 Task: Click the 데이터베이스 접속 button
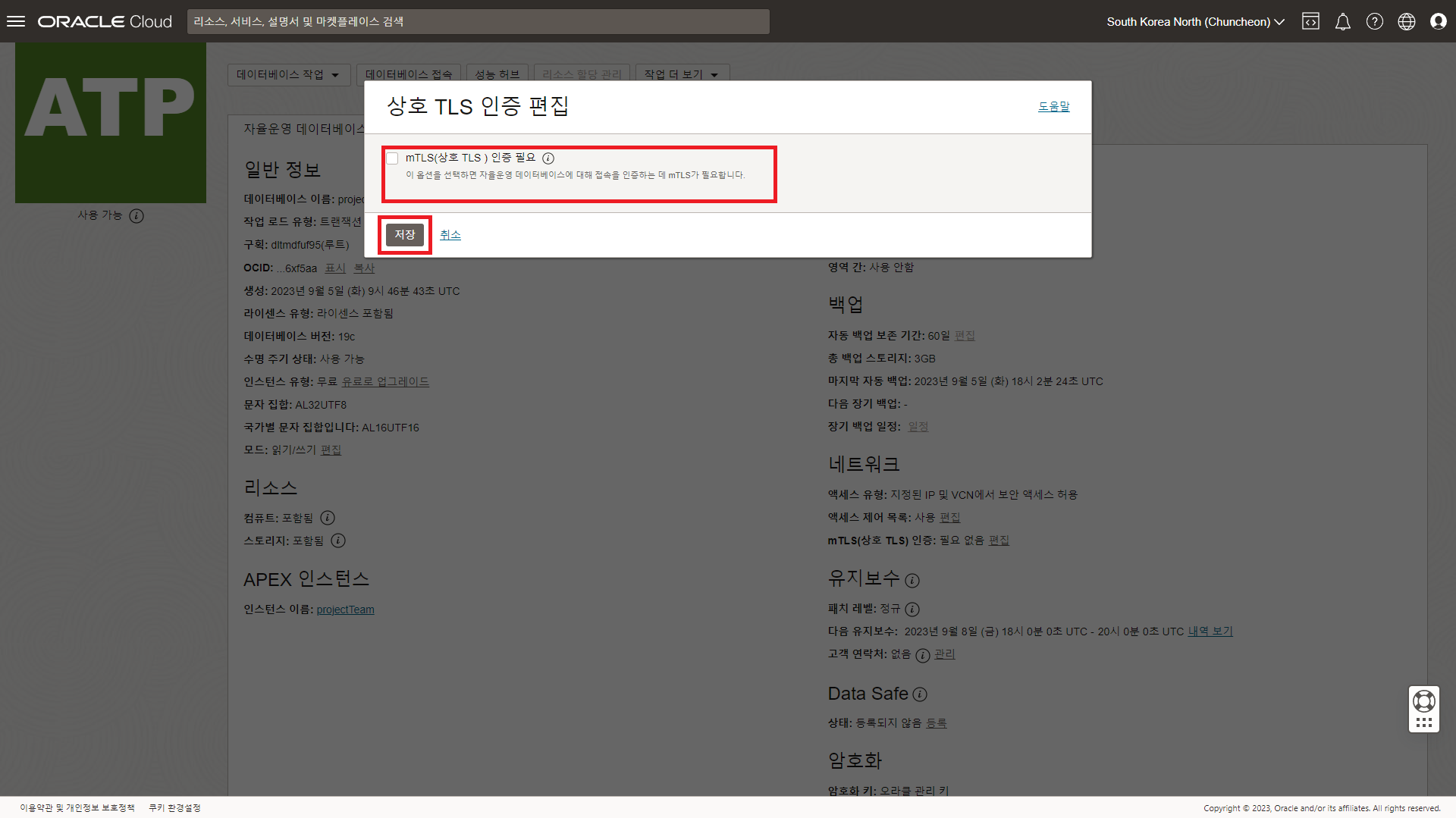[409, 74]
